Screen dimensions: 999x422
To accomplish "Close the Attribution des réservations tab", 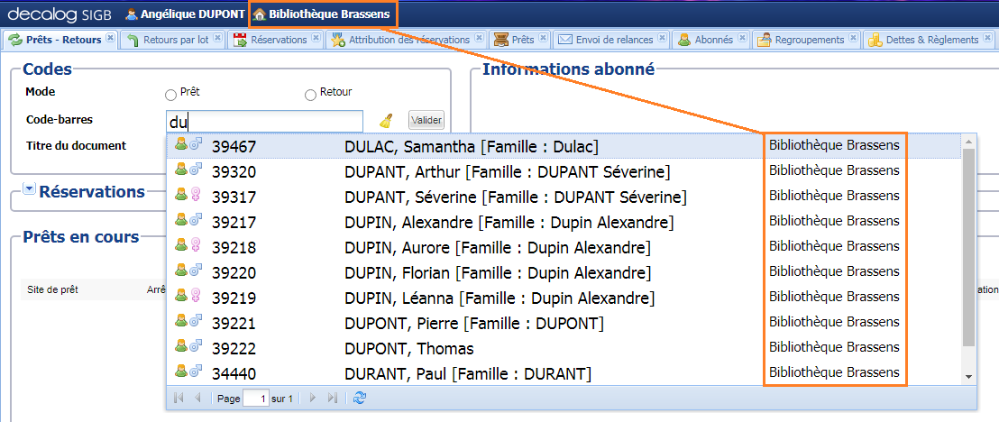I will click(478, 38).
